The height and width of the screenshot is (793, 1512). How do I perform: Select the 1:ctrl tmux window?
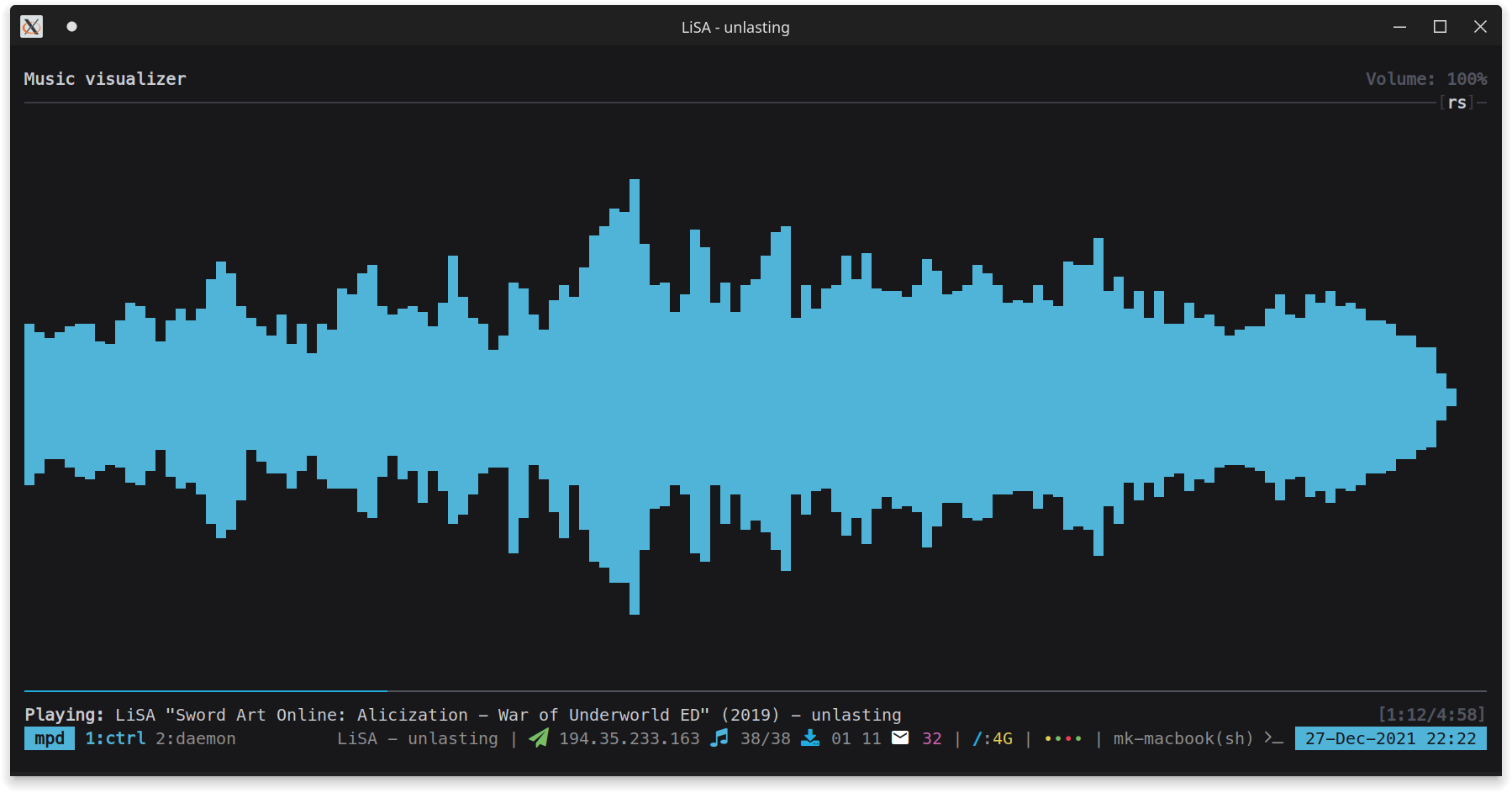click(x=115, y=738)
